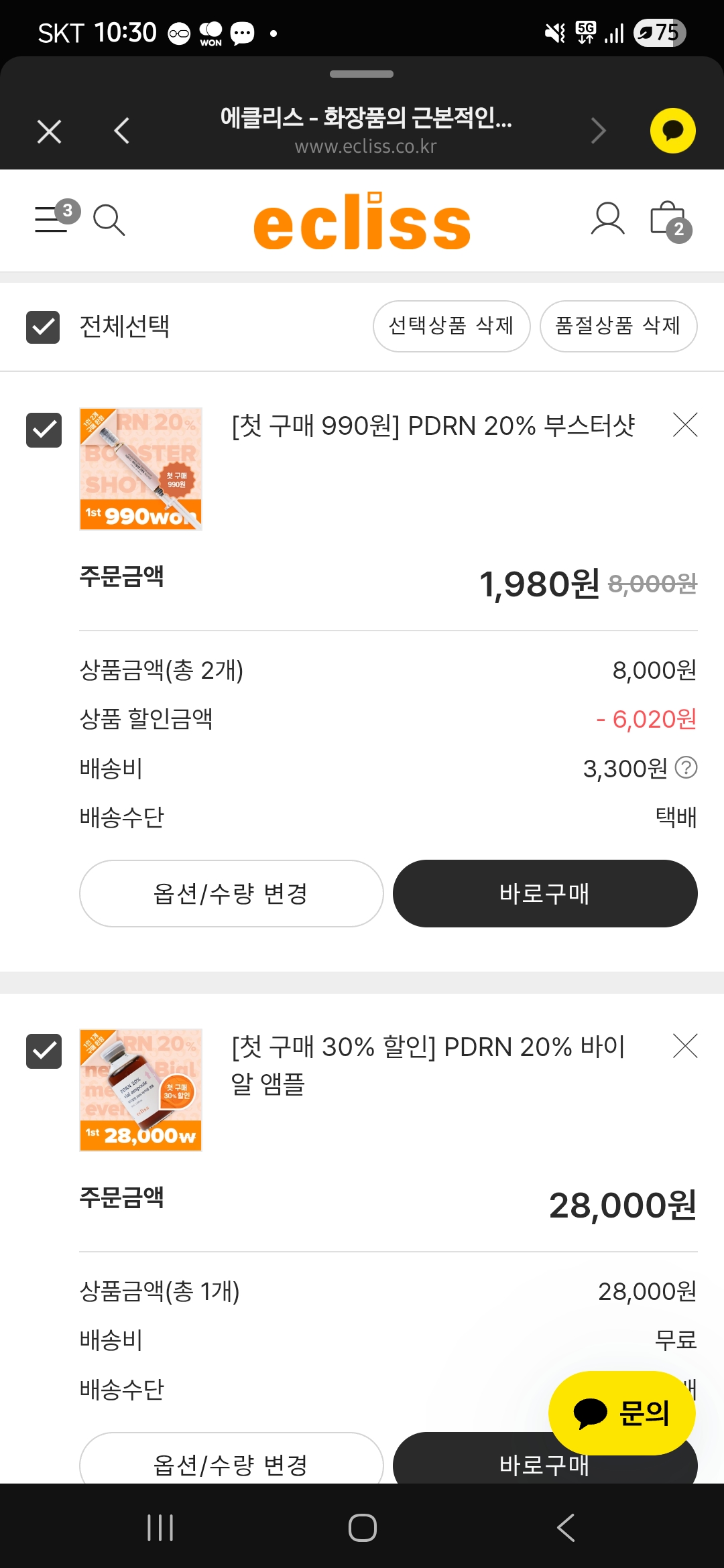Open the 부스터샷 product thumbnail
Image resolution: width=724 pixels, height=1568 pixels.
pos(141,469)
